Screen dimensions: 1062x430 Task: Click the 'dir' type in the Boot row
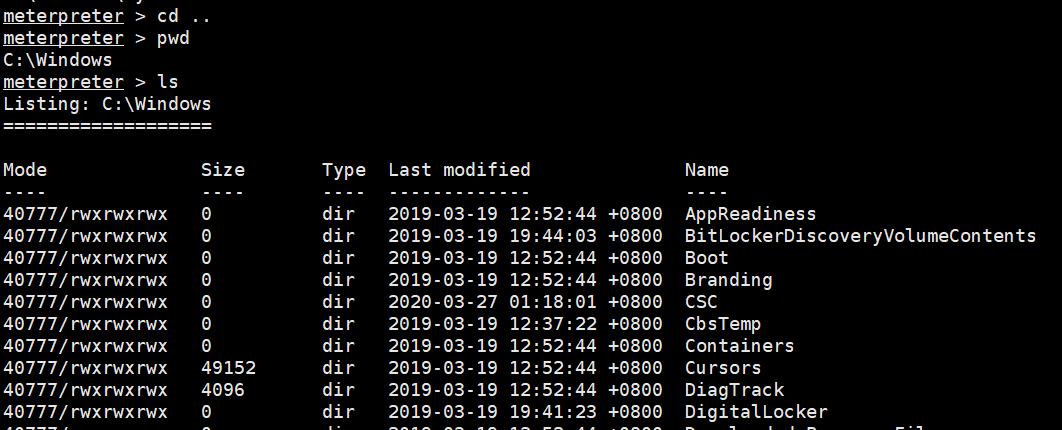[x=338, y=258]
